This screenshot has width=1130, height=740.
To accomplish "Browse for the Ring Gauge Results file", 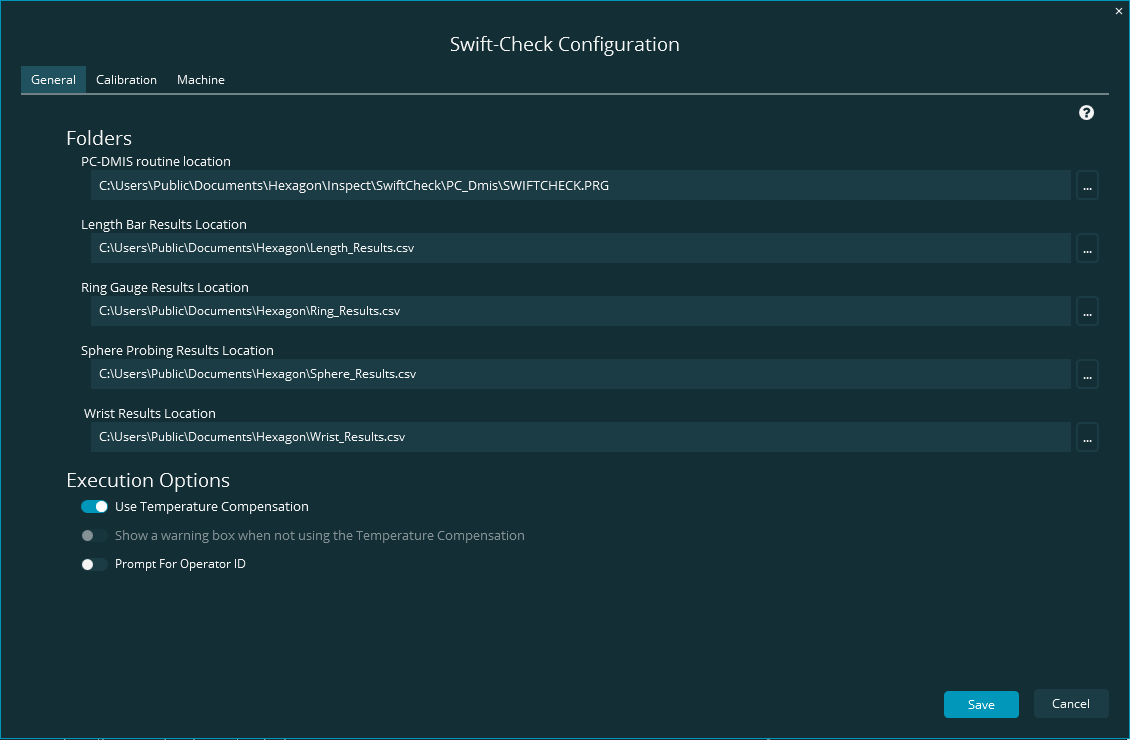I will [1087, 311].
